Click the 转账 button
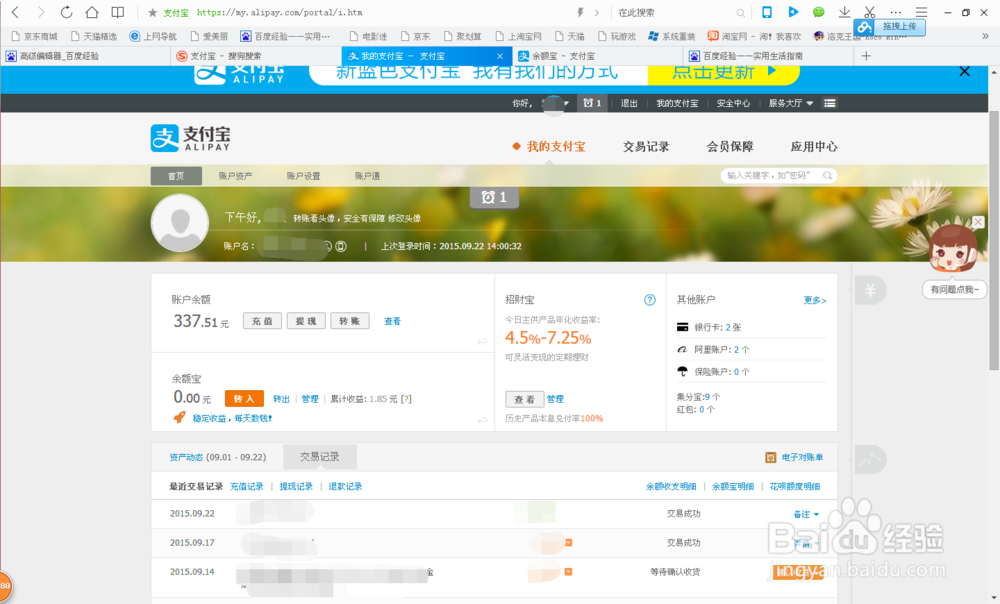Viewport: 1000px width, 604px height. pyautogui.click(x=349, y=321)
